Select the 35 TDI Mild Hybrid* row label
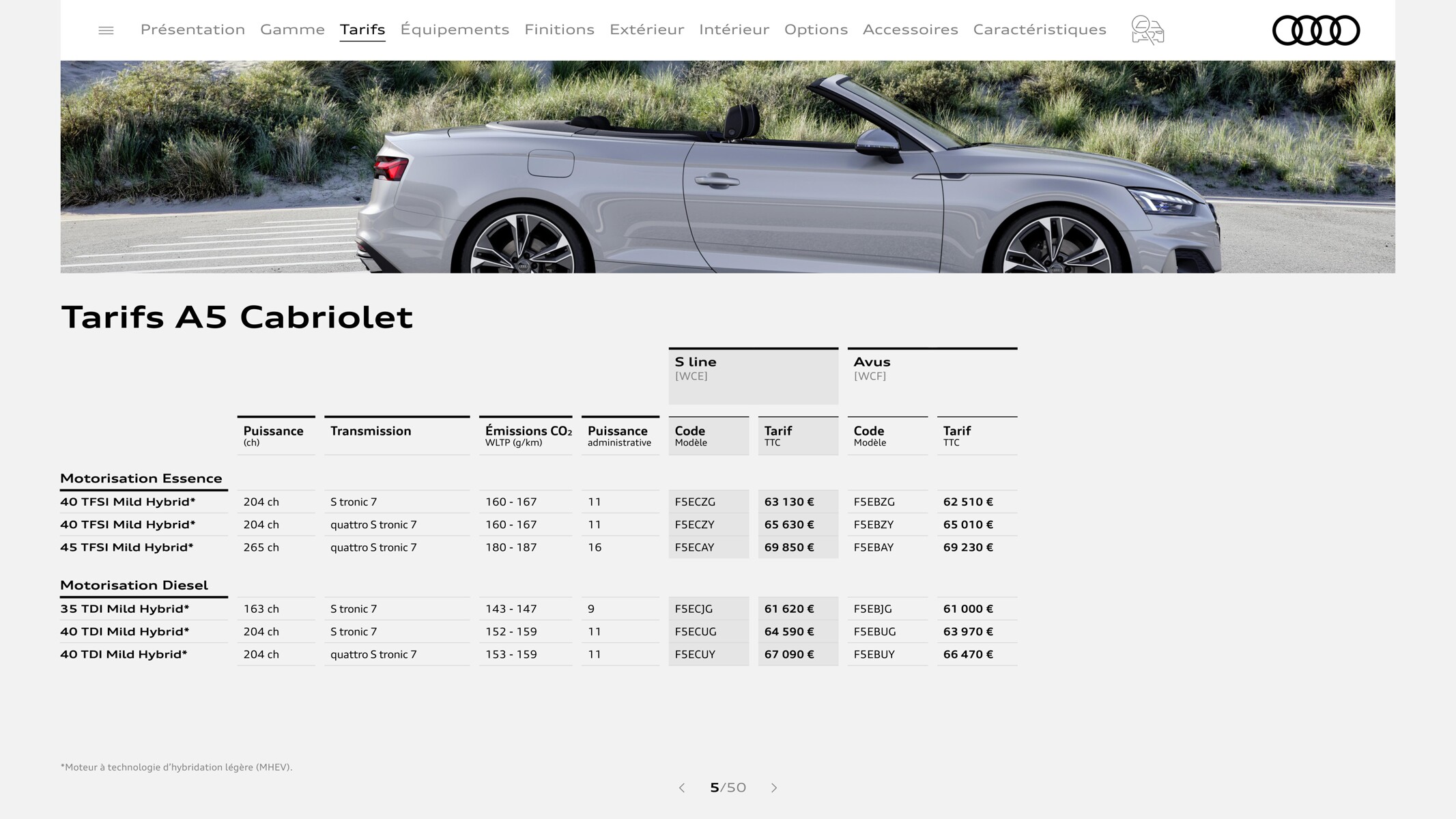The width and height of the screenshot is (1456, 819). [125, 609]
